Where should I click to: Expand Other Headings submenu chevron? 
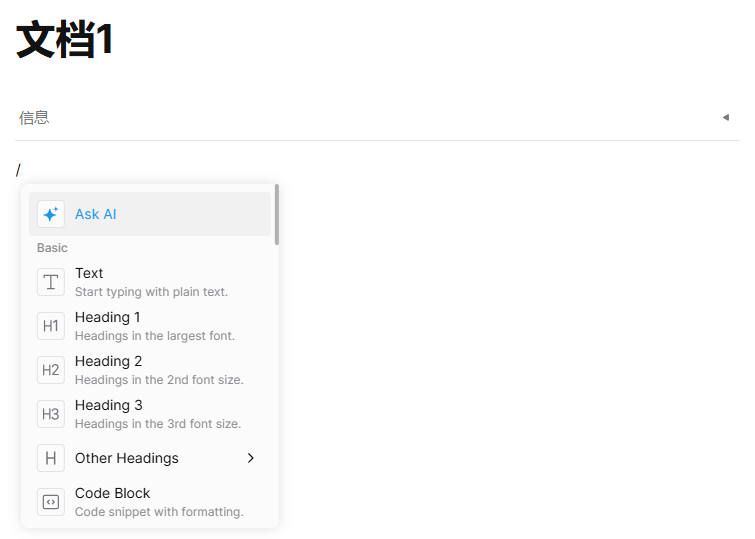coord(250,458)
